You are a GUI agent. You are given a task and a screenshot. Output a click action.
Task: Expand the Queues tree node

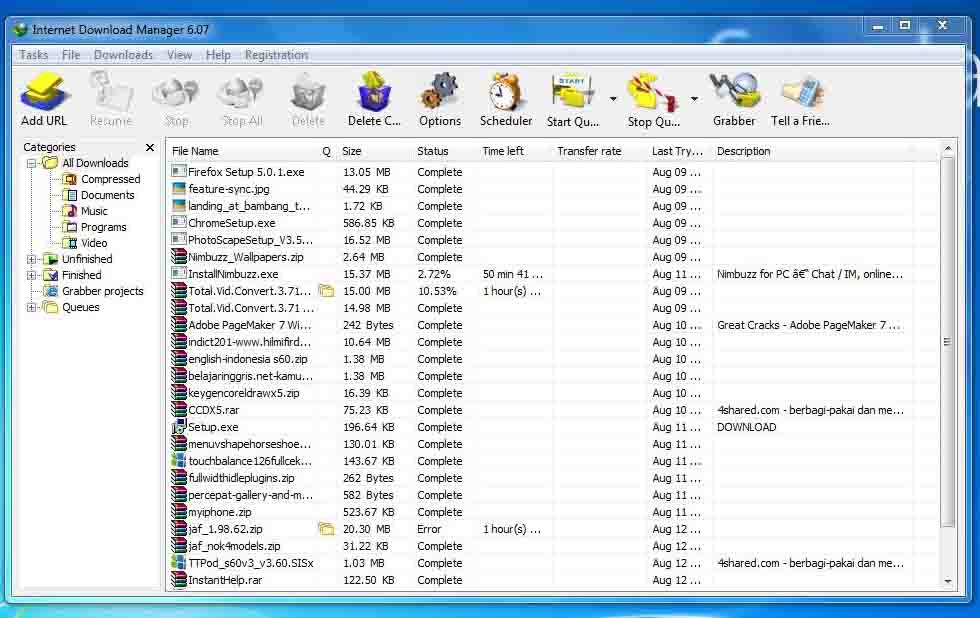coord(31,307)
